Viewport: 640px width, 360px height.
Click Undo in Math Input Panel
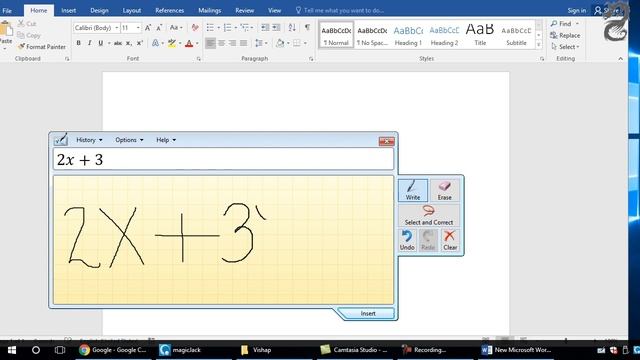click(x=407, y=240)
